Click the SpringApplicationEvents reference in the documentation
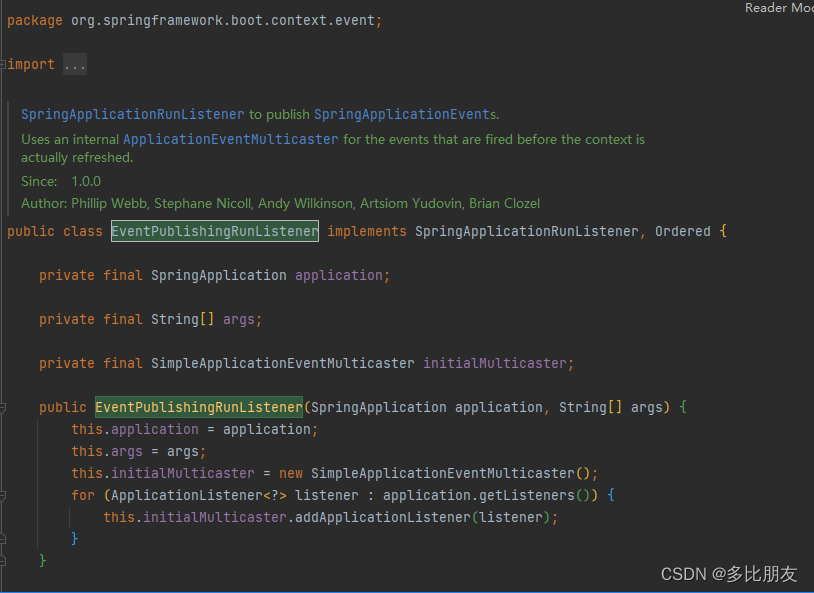 [x=402, y=114]
